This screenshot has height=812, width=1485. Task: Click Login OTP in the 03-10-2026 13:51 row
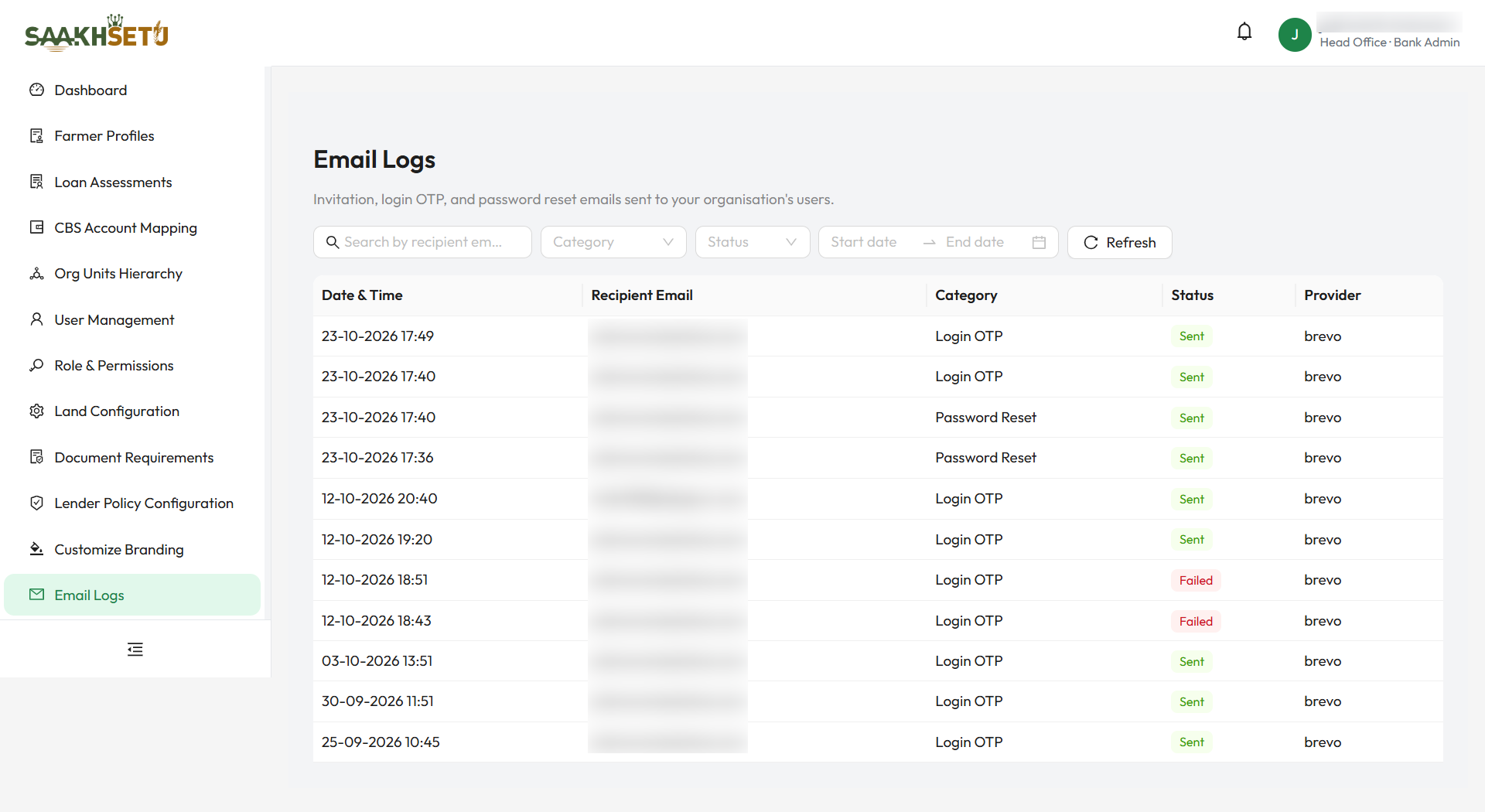pyautogui.click(x=968, y=661)
